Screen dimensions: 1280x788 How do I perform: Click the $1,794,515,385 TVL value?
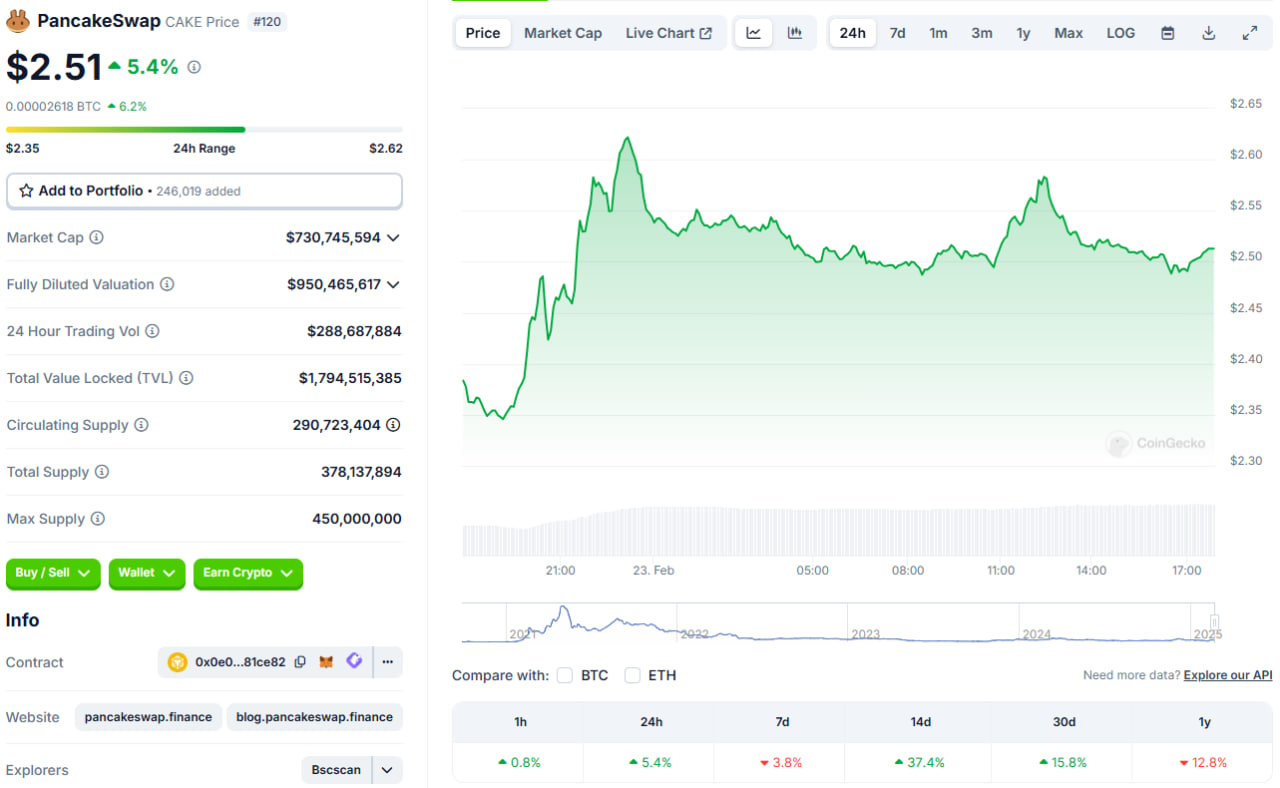click(350, 378)
